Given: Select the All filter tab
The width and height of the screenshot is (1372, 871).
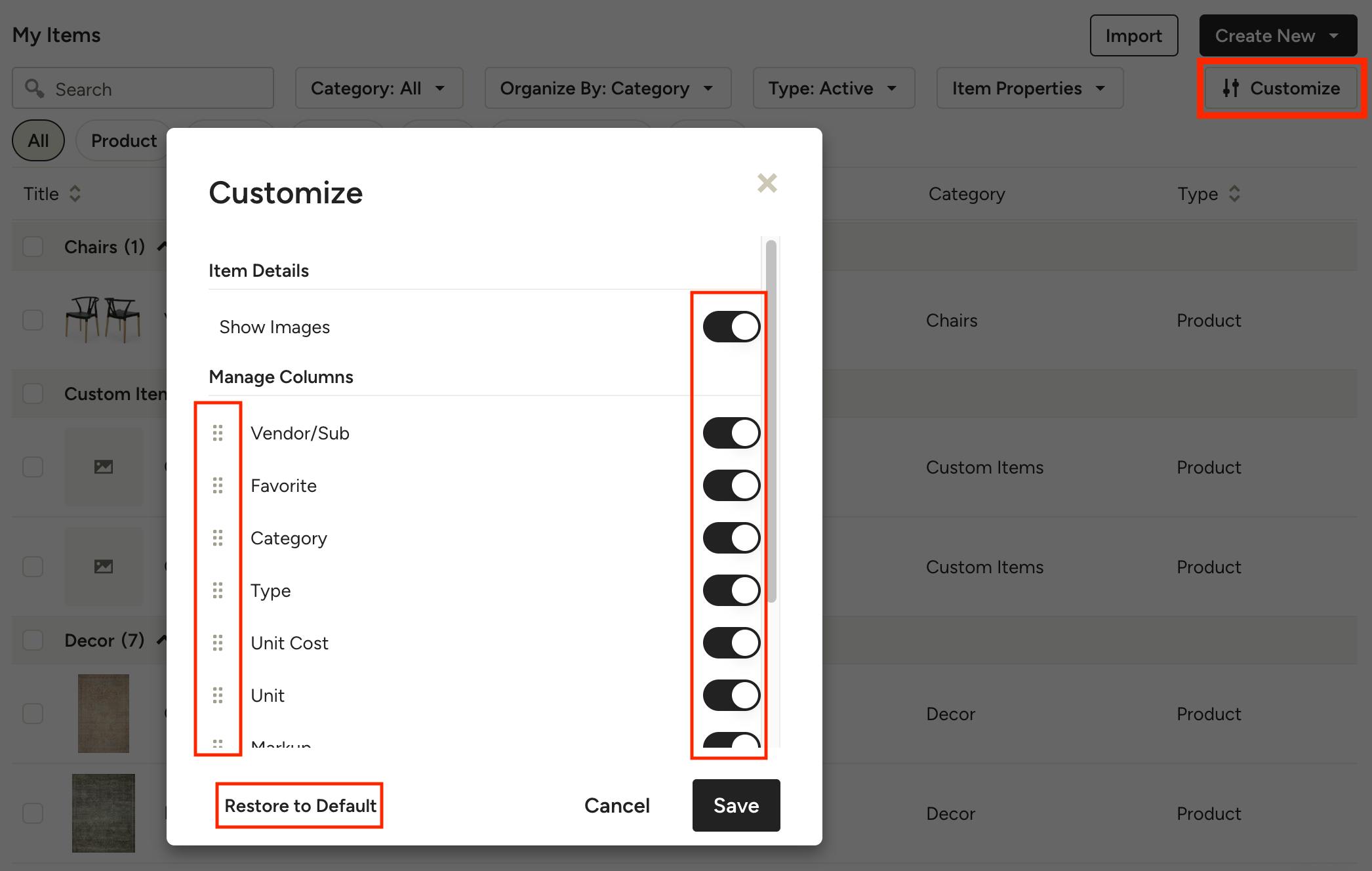Looking at the screenshot, I should coord(38,141).
